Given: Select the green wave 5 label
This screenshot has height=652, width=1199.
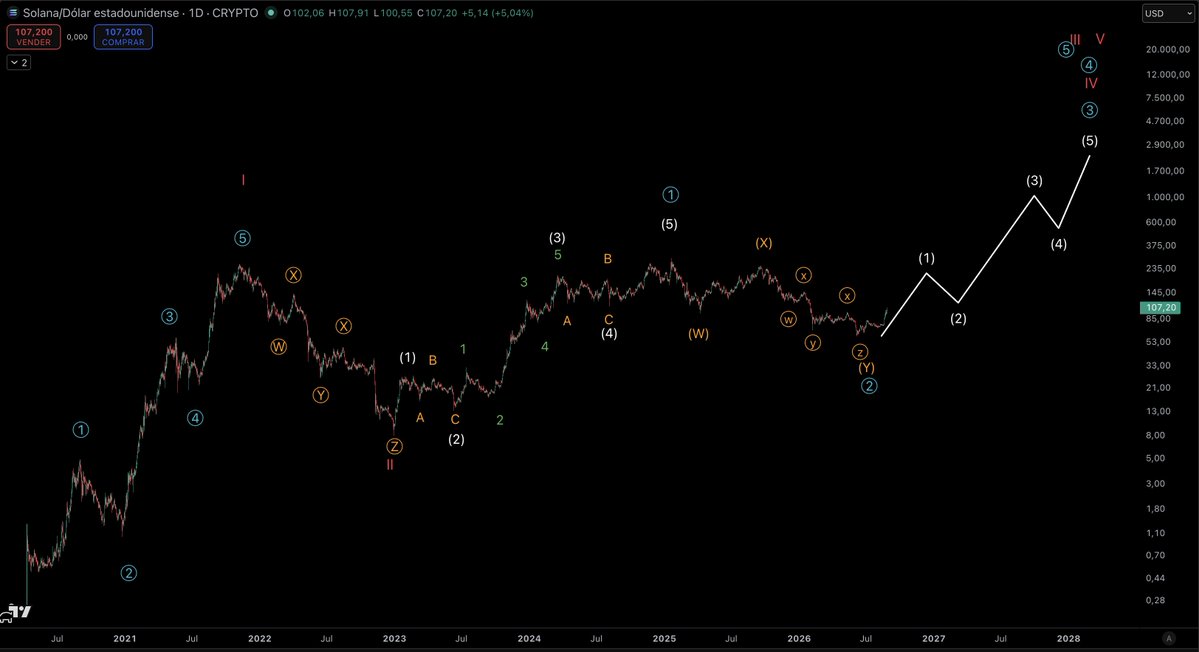Looking at the screenshot, I should coord(557,255).
